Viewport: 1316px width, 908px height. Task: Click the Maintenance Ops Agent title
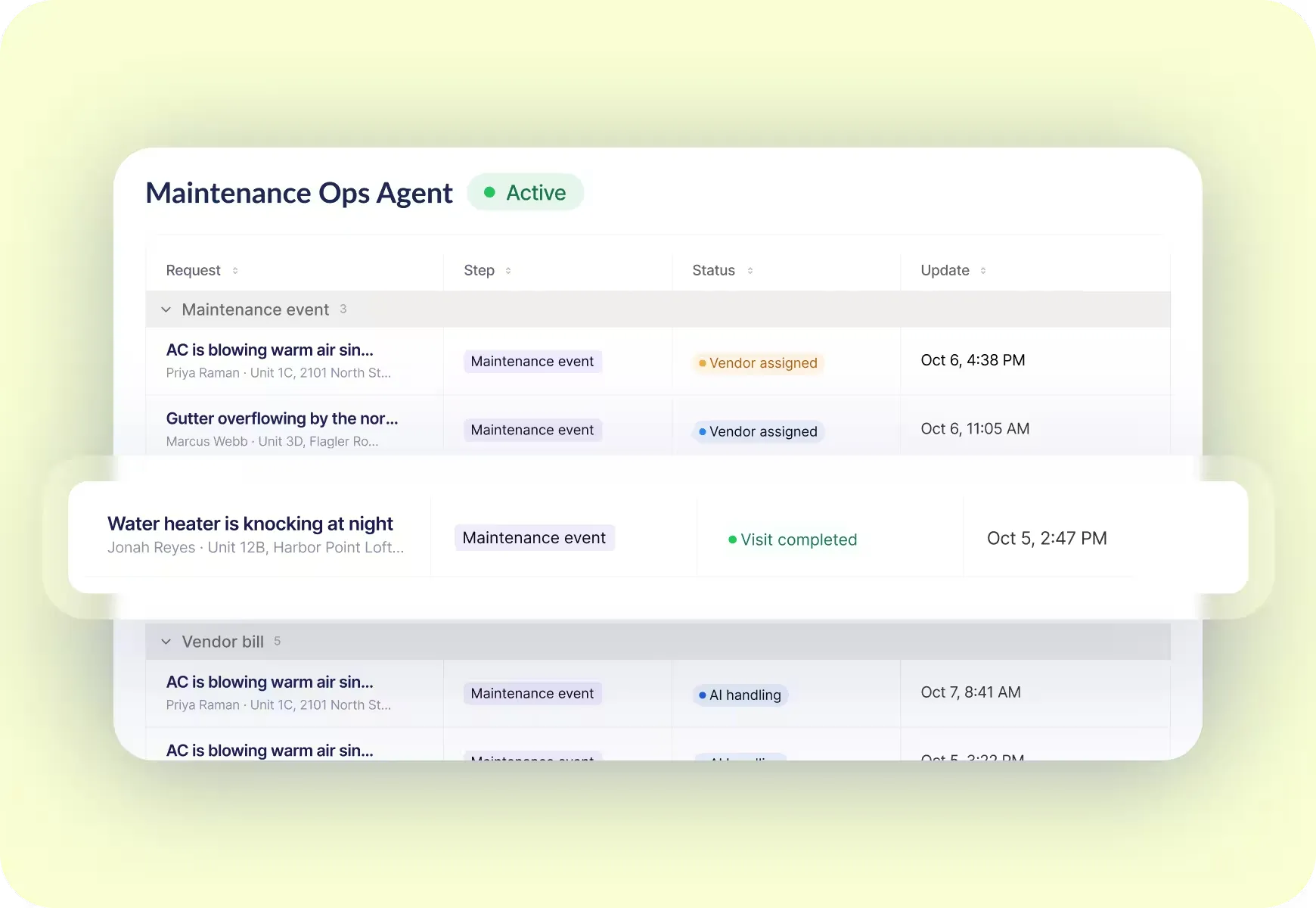click(299, 193)
